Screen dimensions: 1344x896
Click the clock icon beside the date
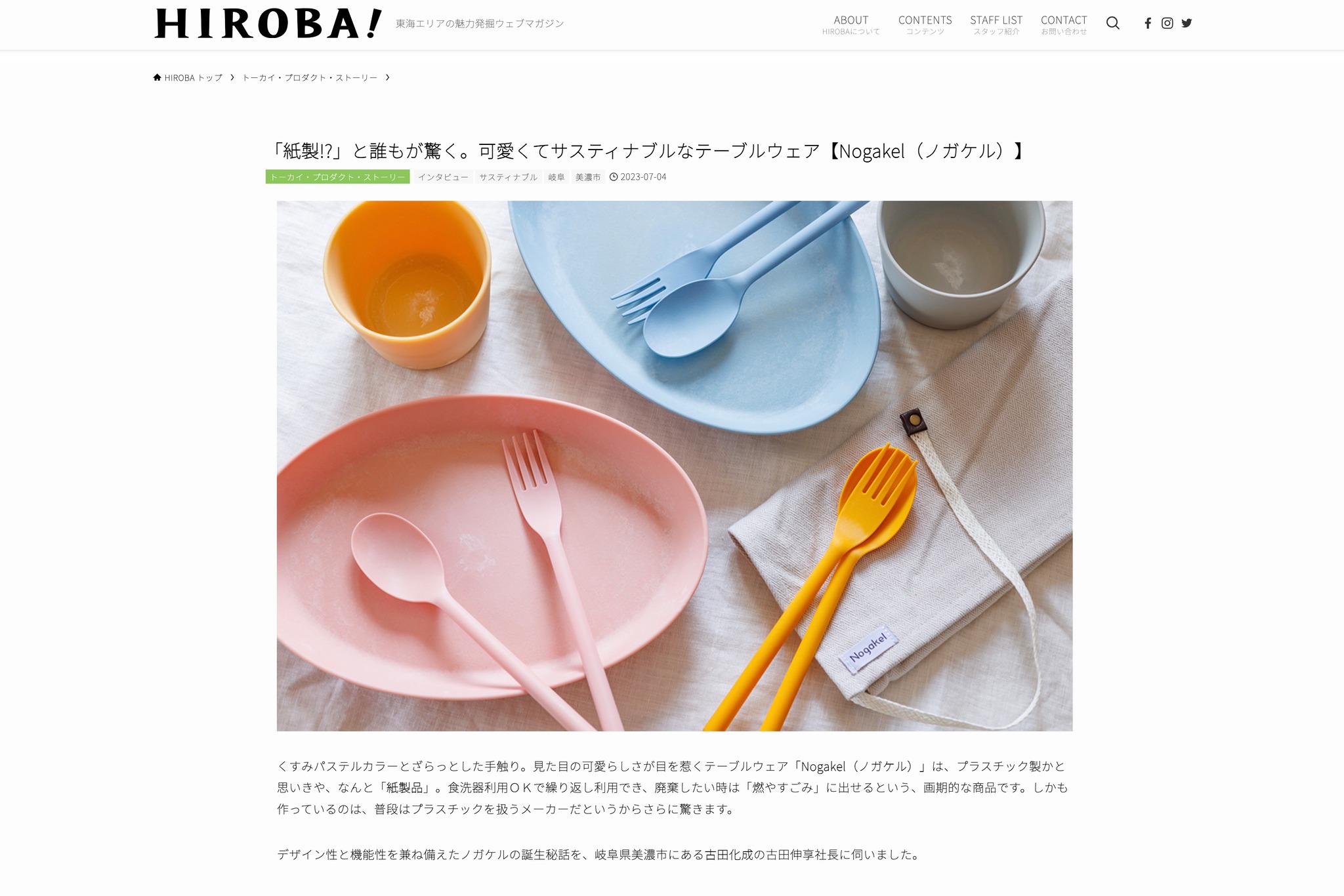614,177
